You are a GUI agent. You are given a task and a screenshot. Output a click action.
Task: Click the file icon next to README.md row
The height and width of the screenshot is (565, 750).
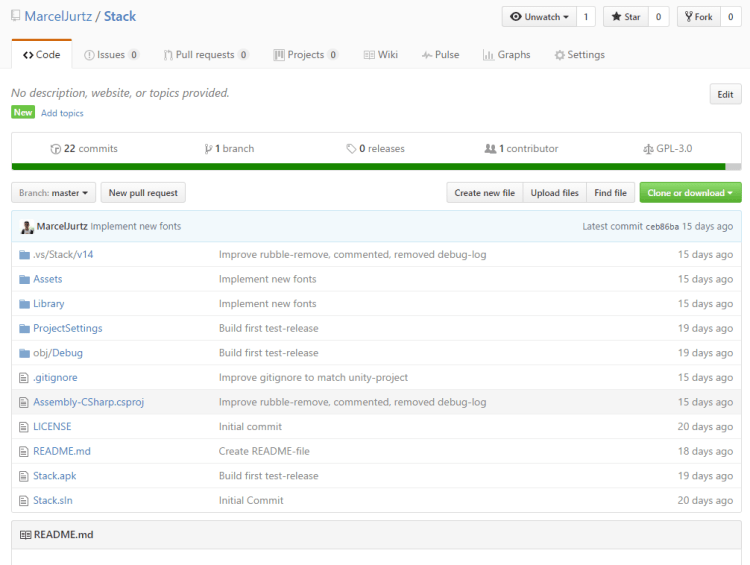(23, 452)
